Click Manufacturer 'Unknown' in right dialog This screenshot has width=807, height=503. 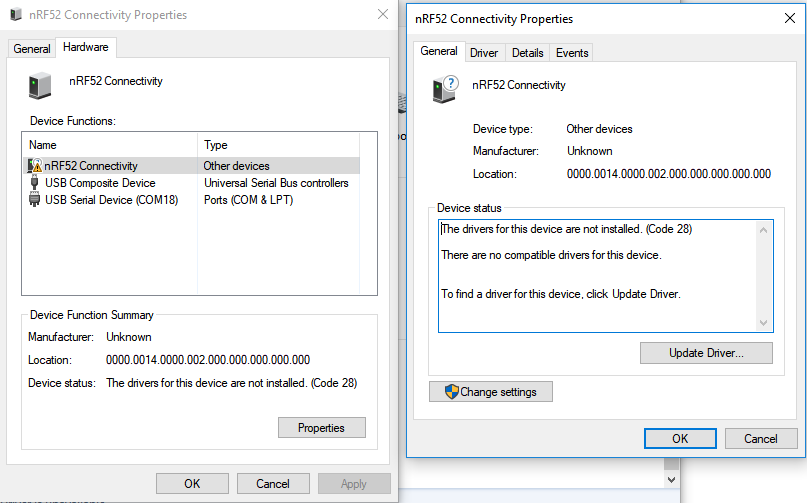pos(590,151)
